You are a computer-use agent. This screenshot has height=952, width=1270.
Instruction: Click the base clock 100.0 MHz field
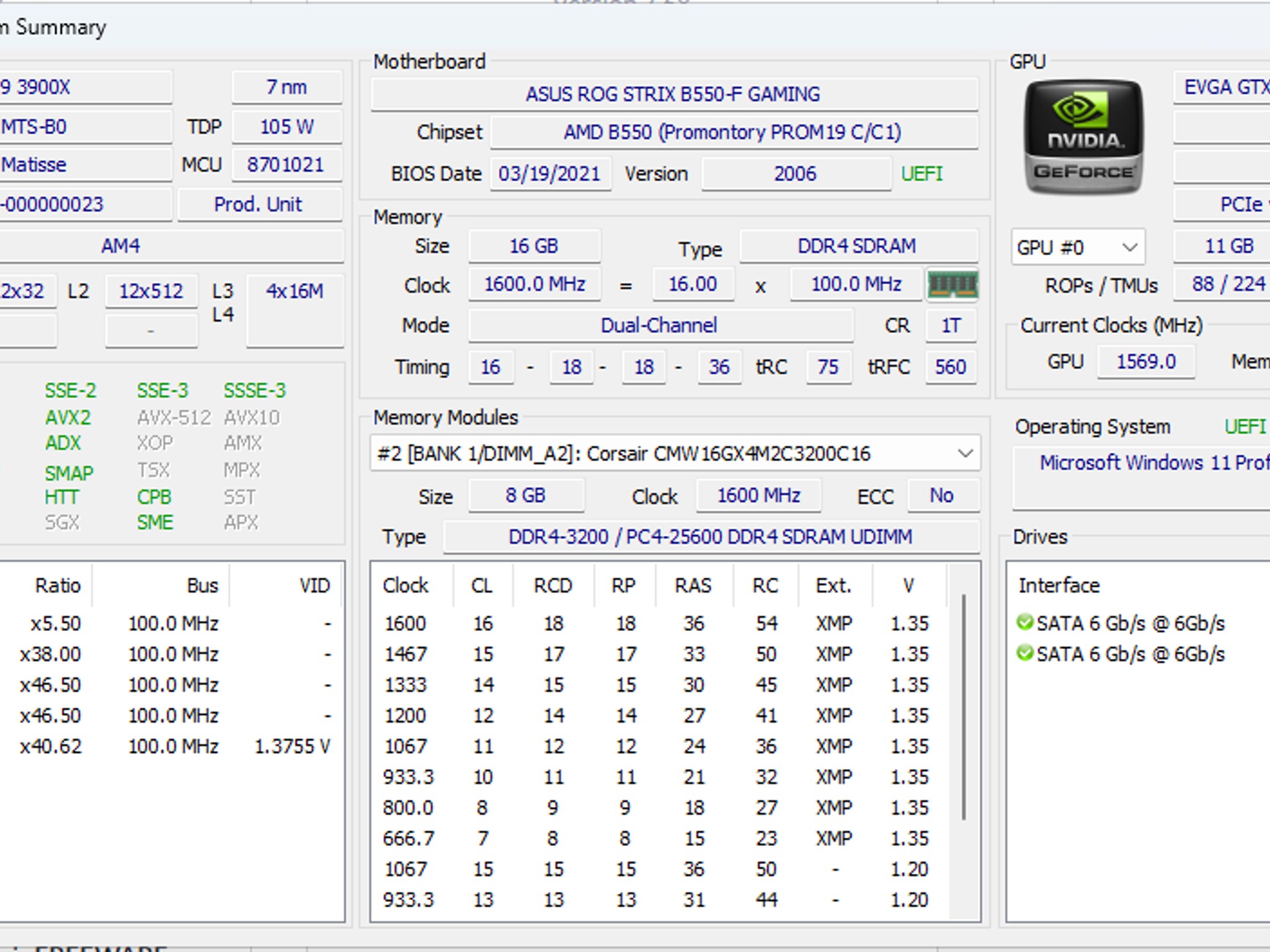[856, 284]
